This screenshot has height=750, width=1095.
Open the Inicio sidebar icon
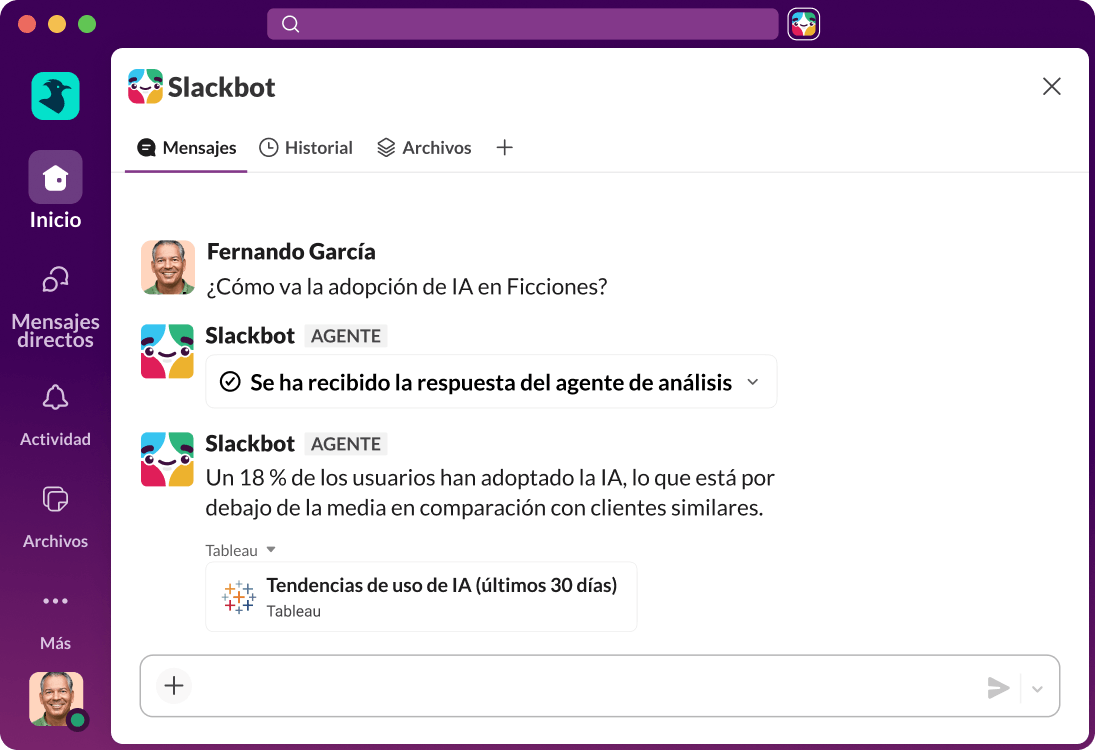click(55, 176)
